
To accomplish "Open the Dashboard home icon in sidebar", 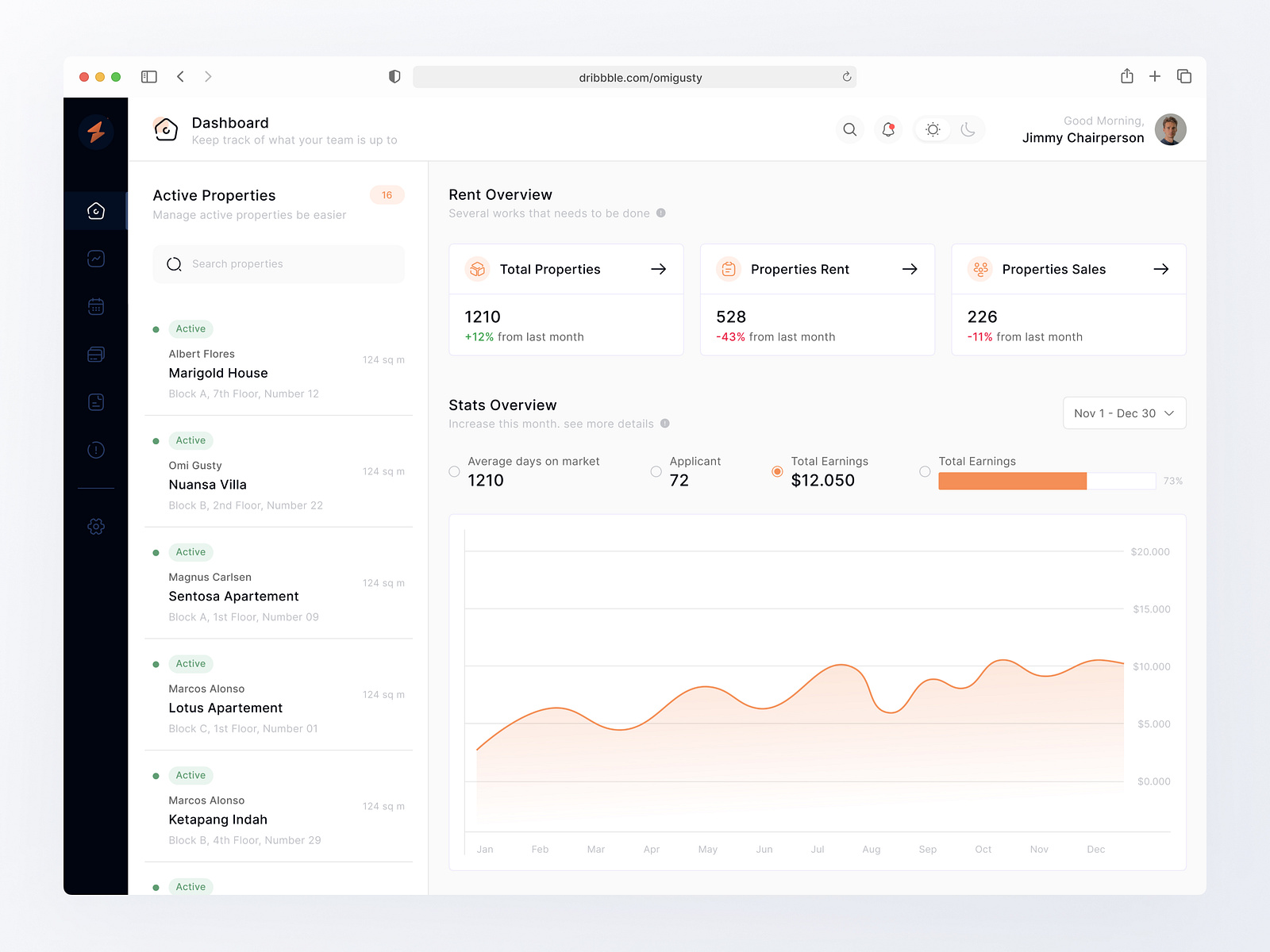I will (95, 210).
